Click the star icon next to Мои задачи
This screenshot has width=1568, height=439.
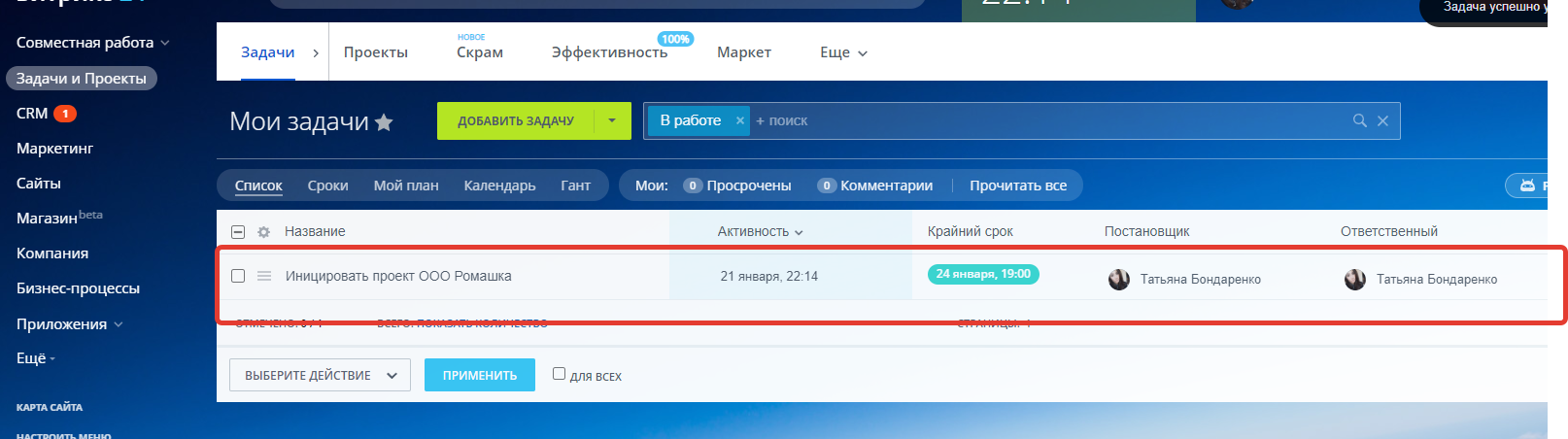384,121
